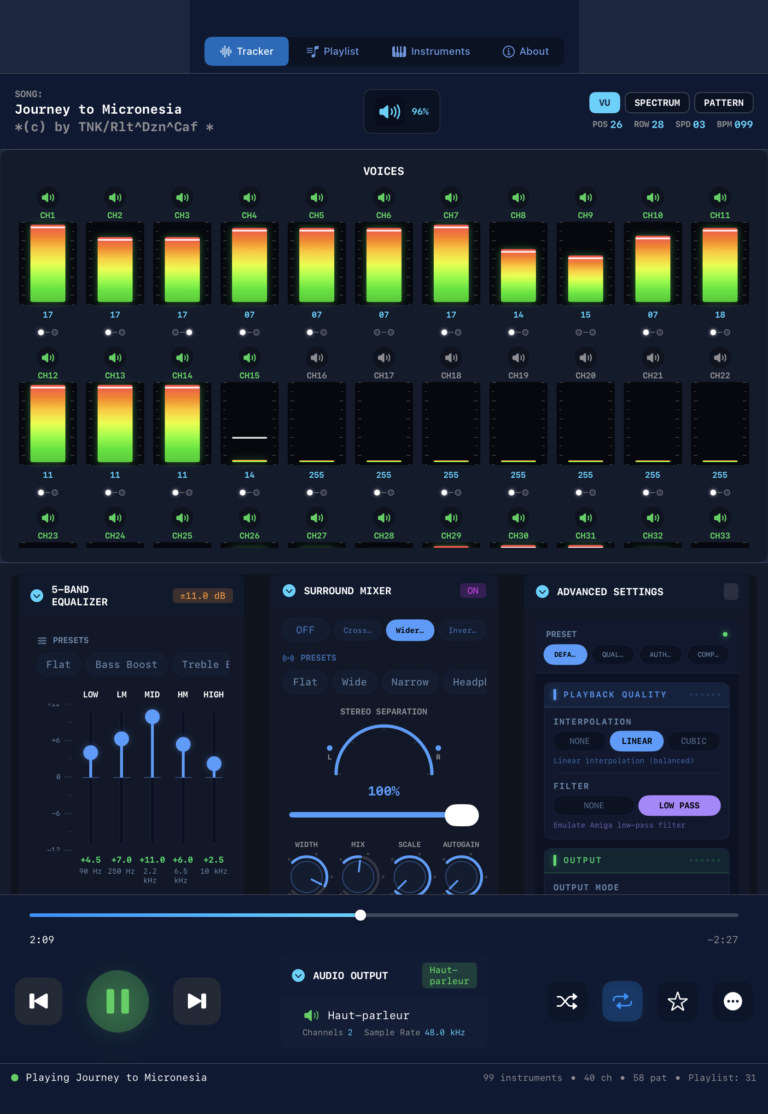Unmute channel CH16 speaker icon
The image size is (768, 1114).
pos(317,358)
